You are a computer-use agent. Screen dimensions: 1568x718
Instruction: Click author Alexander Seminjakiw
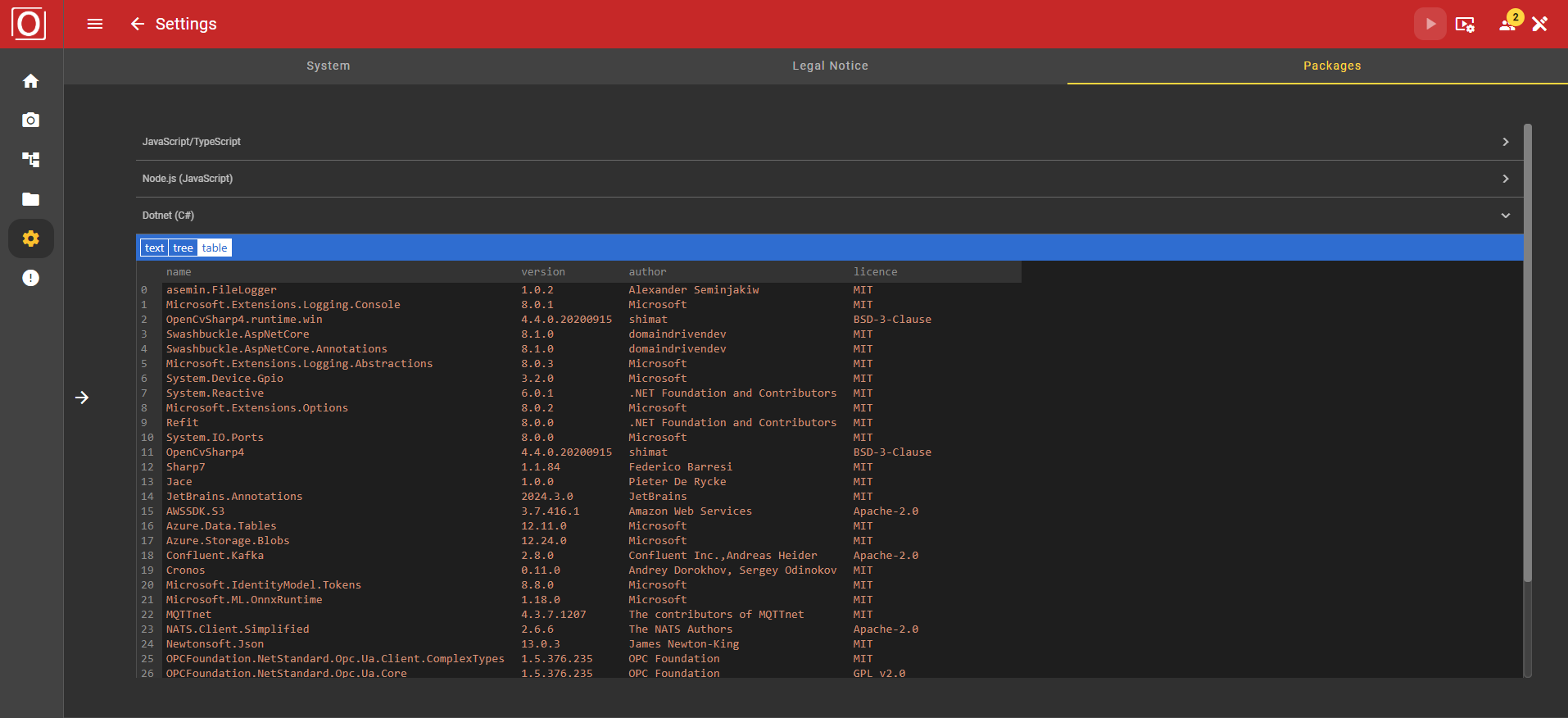point(694,290)
